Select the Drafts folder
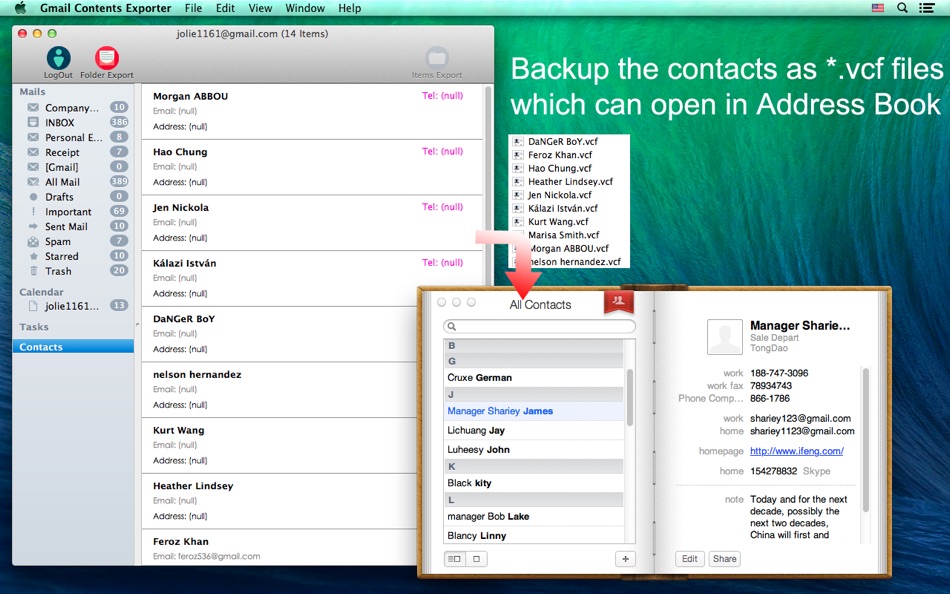The image size is (950, 594). pos(73,196)
